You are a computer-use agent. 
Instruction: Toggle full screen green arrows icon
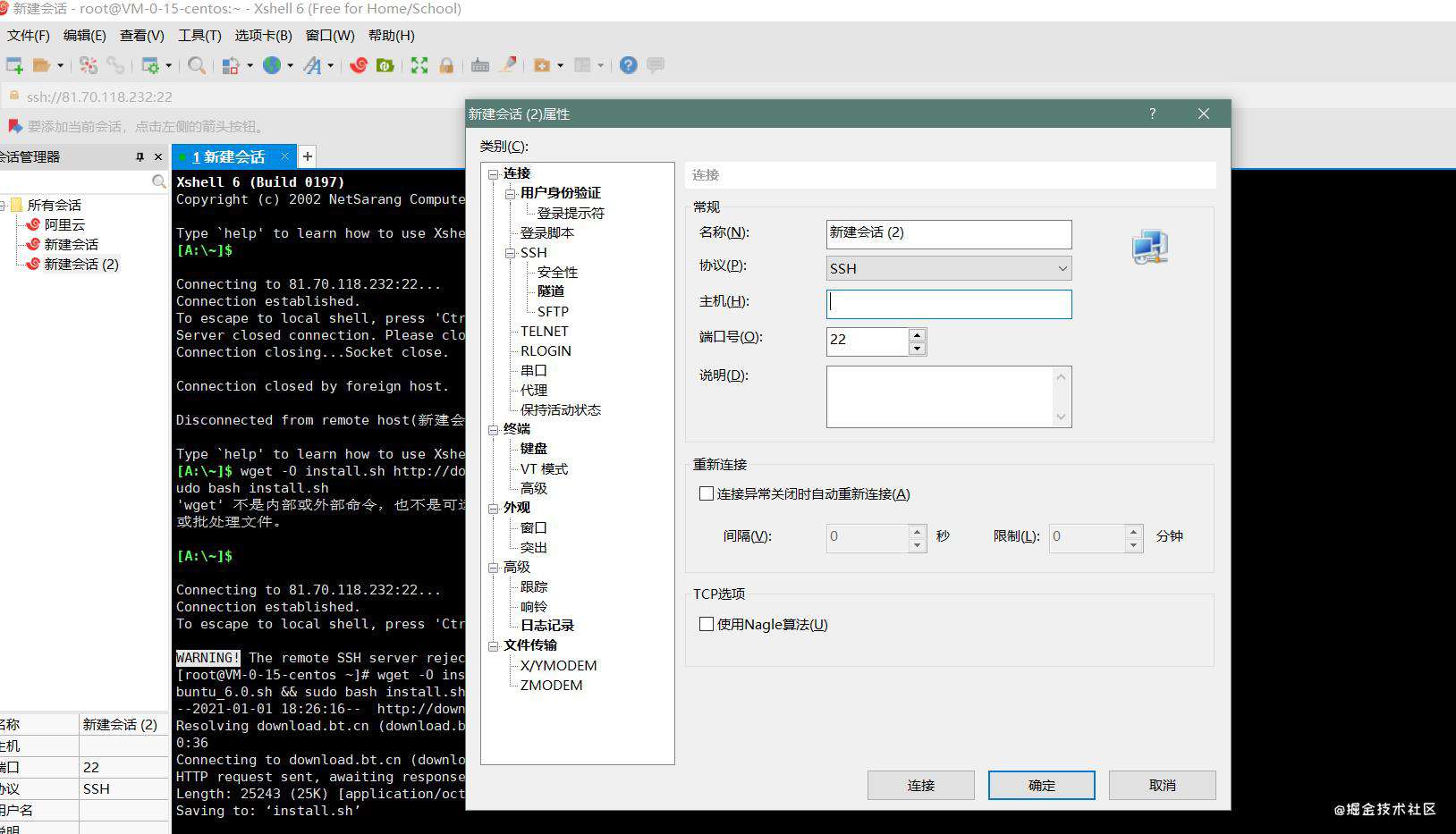coord(419,65)
